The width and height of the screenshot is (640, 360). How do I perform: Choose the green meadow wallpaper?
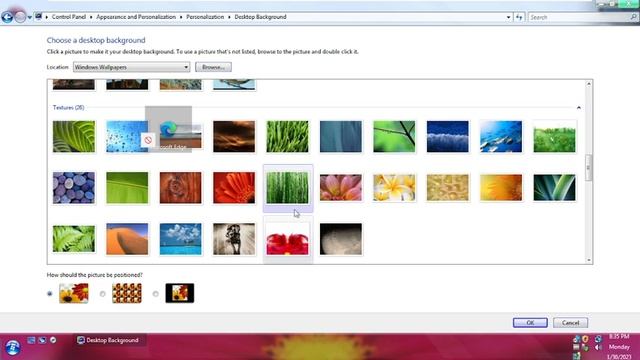(554, 136)
